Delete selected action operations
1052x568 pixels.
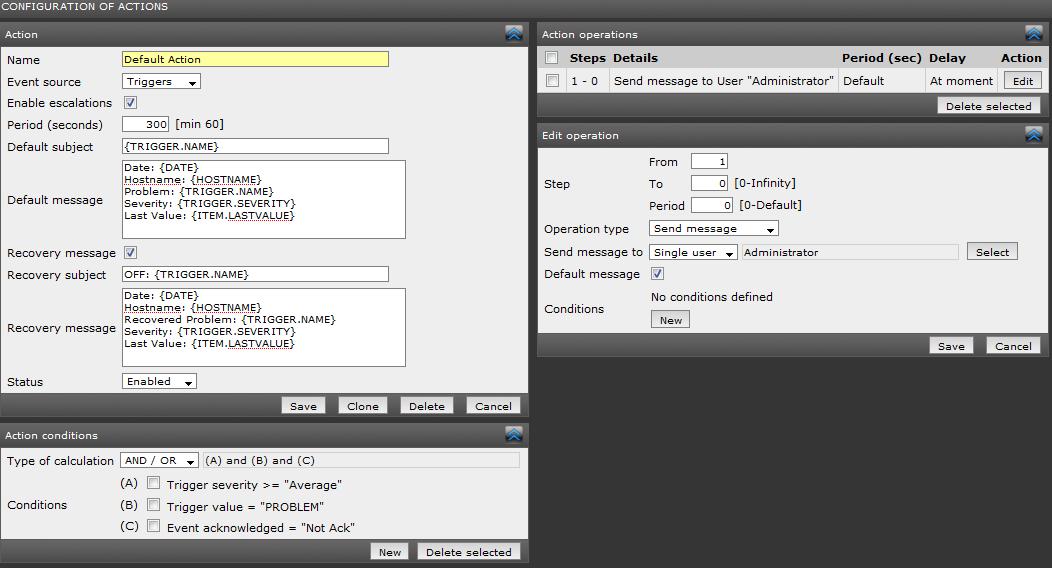989,106
